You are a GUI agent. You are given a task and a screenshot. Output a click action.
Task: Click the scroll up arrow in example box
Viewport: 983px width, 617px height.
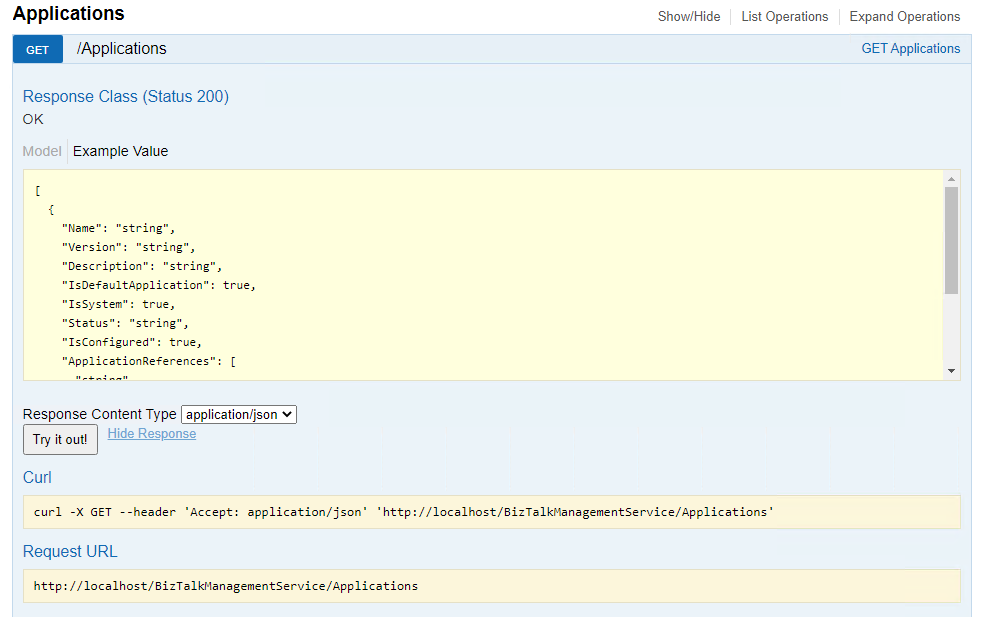tap(951, 179)
